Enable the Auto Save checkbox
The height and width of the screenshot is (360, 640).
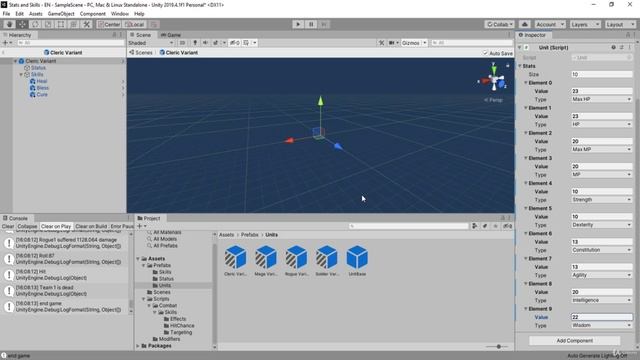coord(485,53)
